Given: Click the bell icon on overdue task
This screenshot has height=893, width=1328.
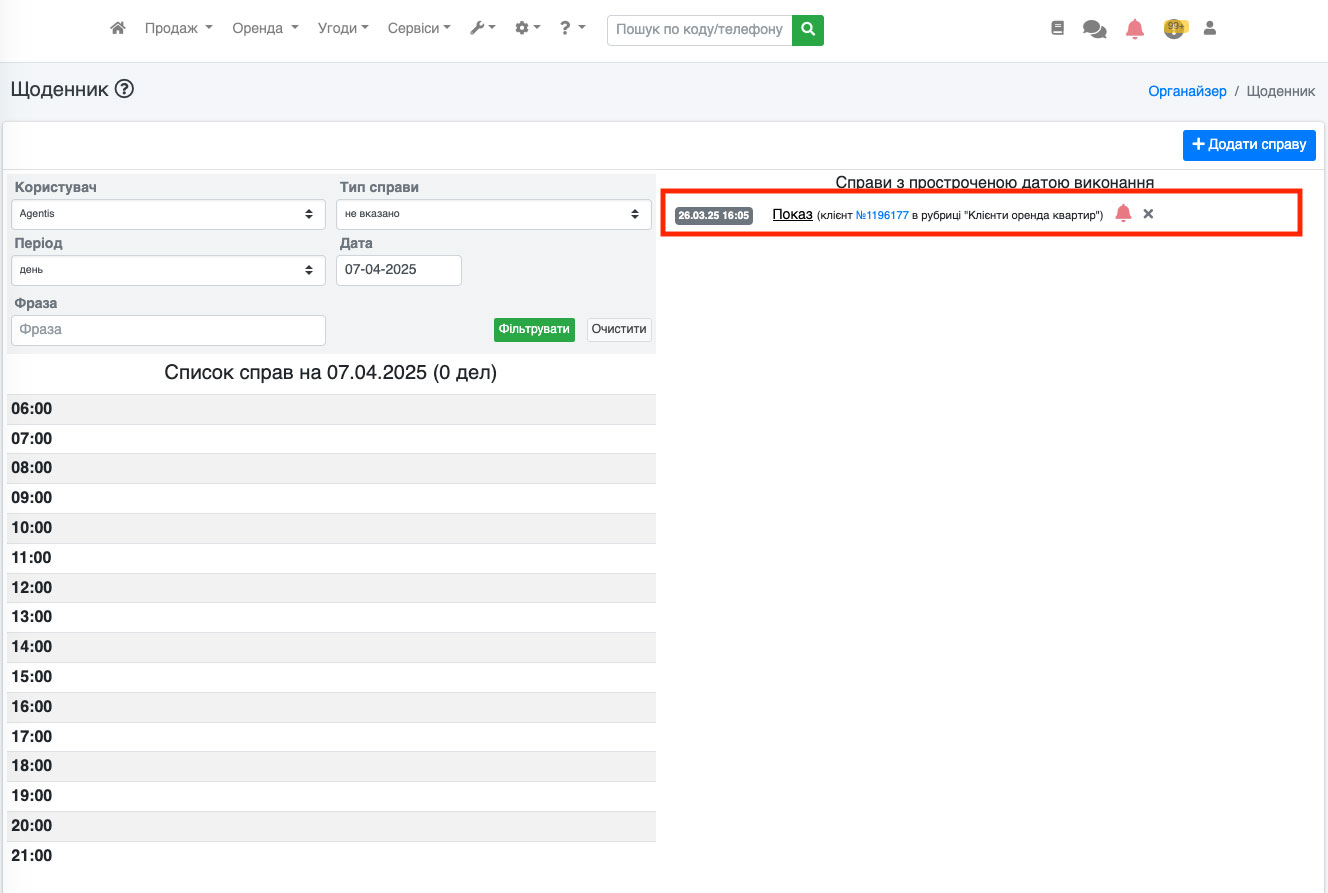Looking at the screenshot, I should click(x=1123, y=214).
